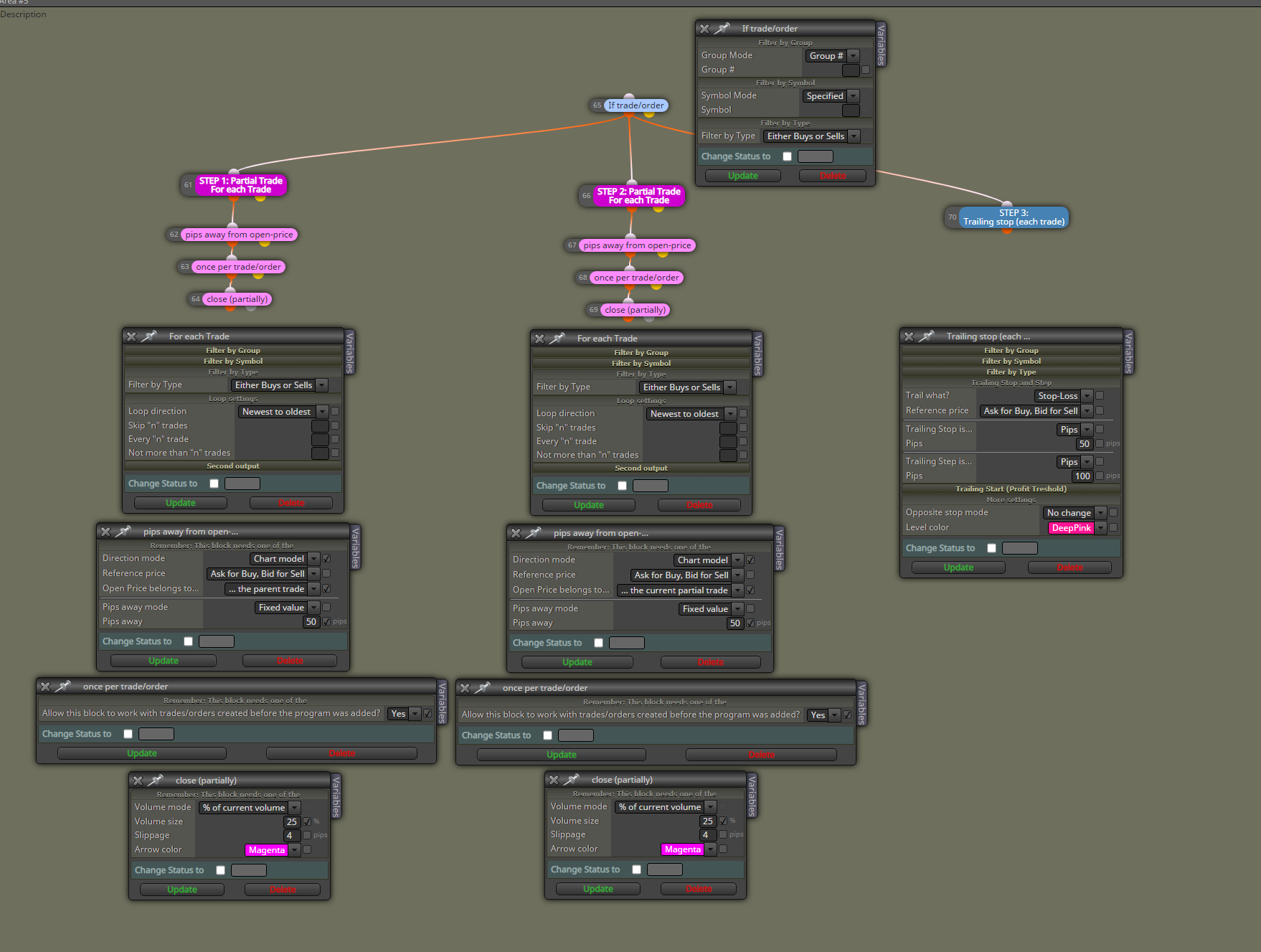
Task: Select block 64 'close (partially)' node
Action: tap(237, 299)
